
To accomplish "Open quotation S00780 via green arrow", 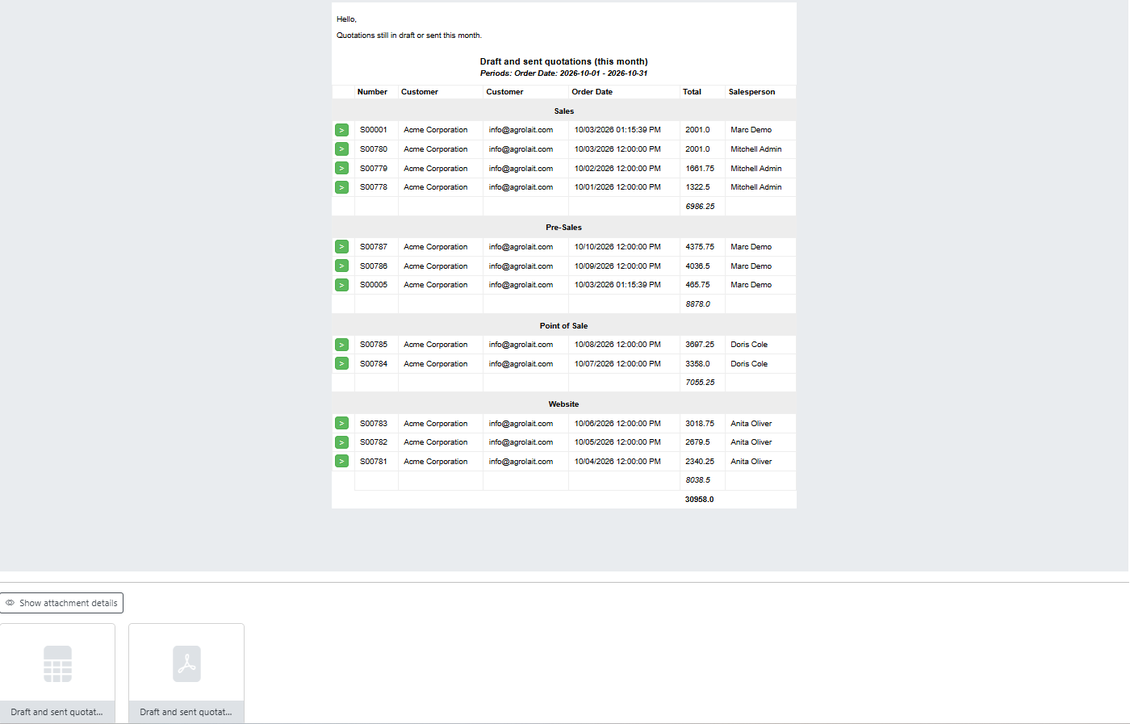I will pos(342,149).
